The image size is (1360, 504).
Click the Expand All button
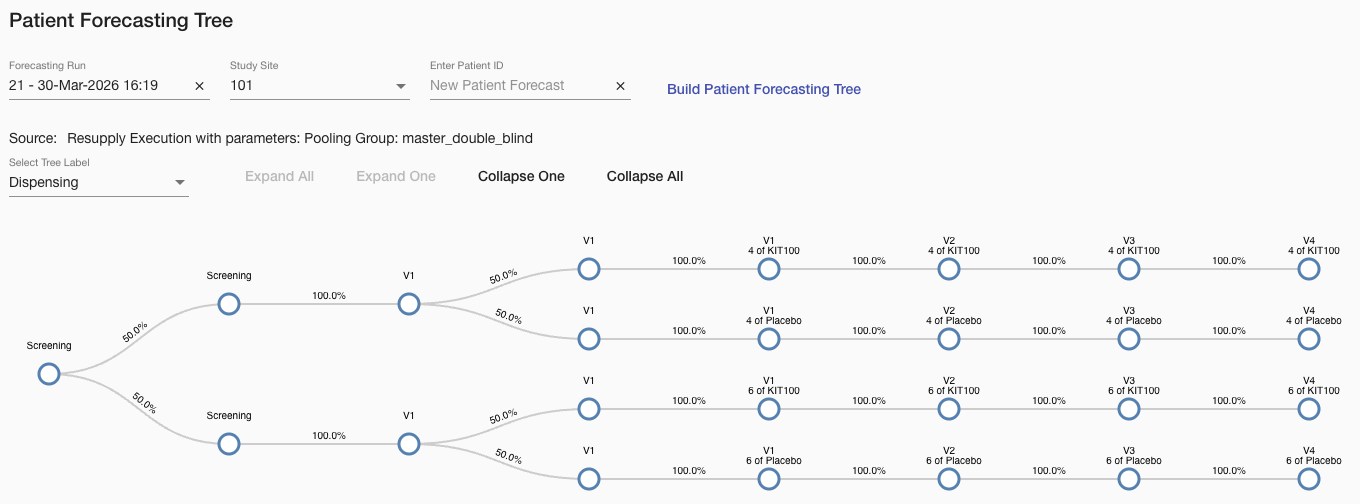click(279, 176)
